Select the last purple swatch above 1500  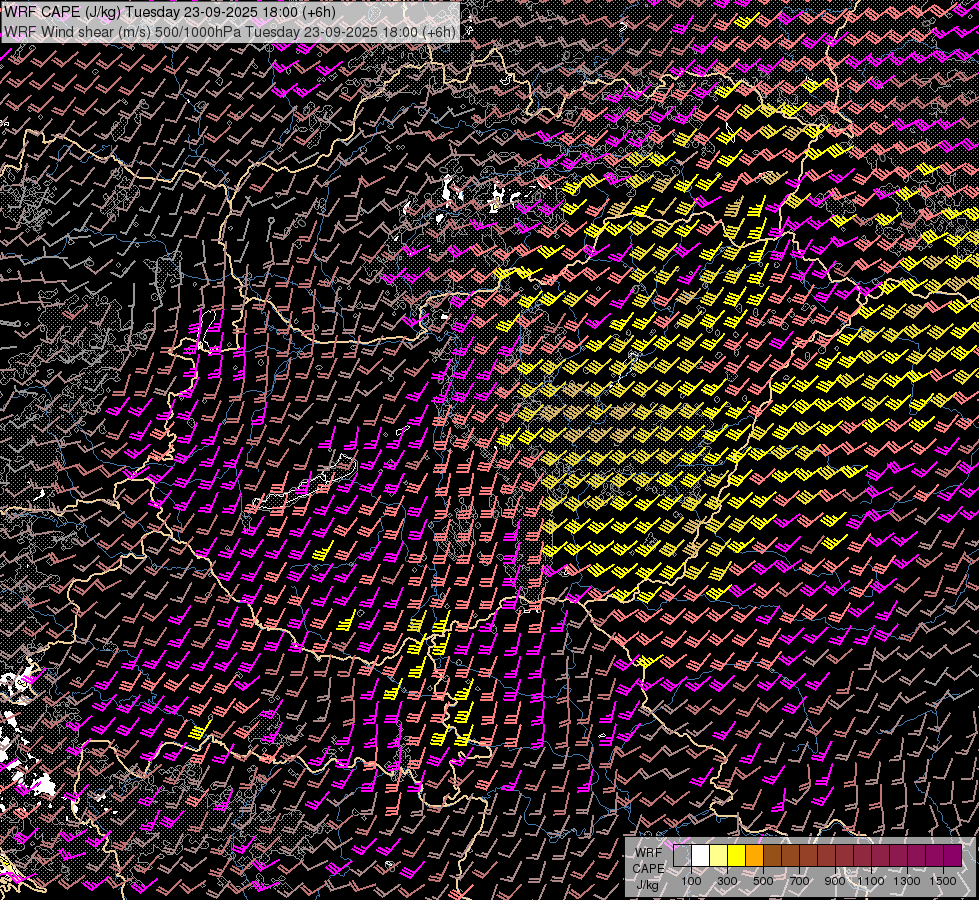pyautogui.click(x=952, y=856)
